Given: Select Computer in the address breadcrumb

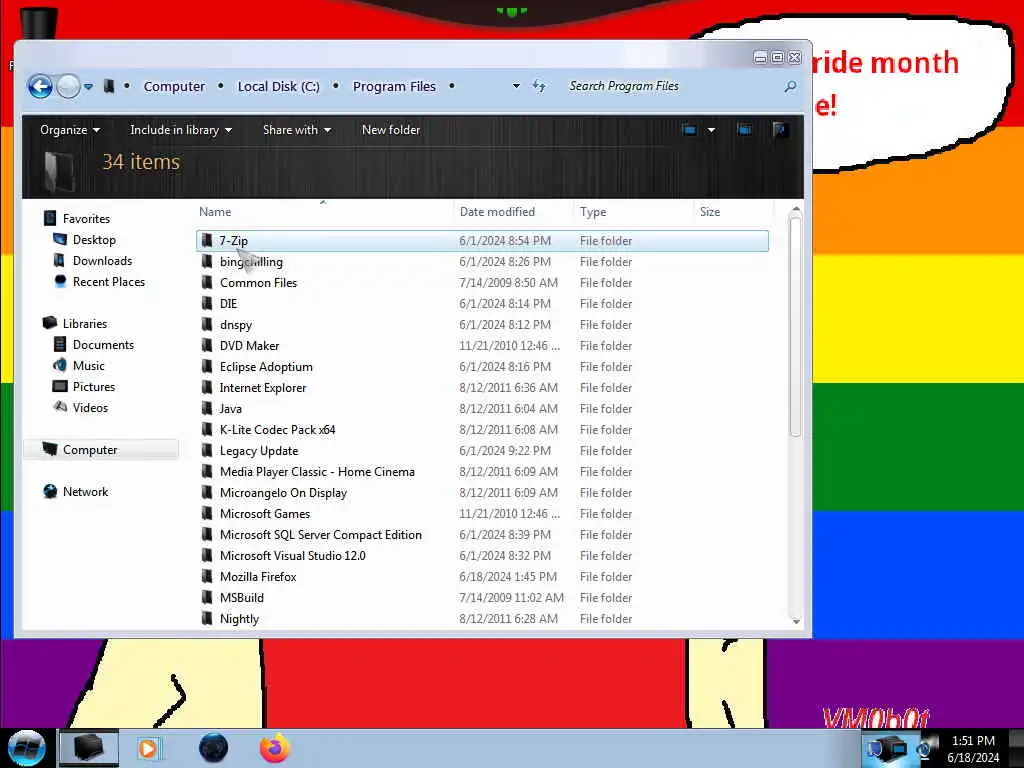Looking at the screenshot, I should (x=174, y=86).
